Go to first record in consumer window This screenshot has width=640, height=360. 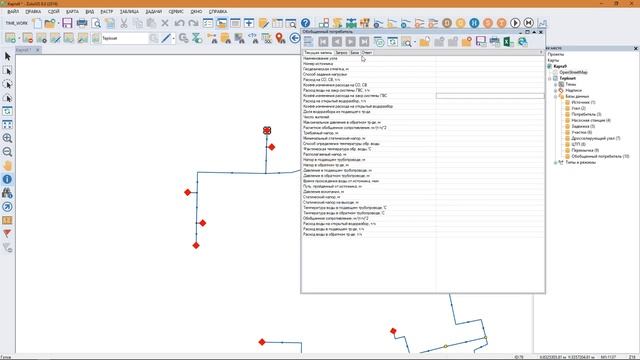pos(323,42)
